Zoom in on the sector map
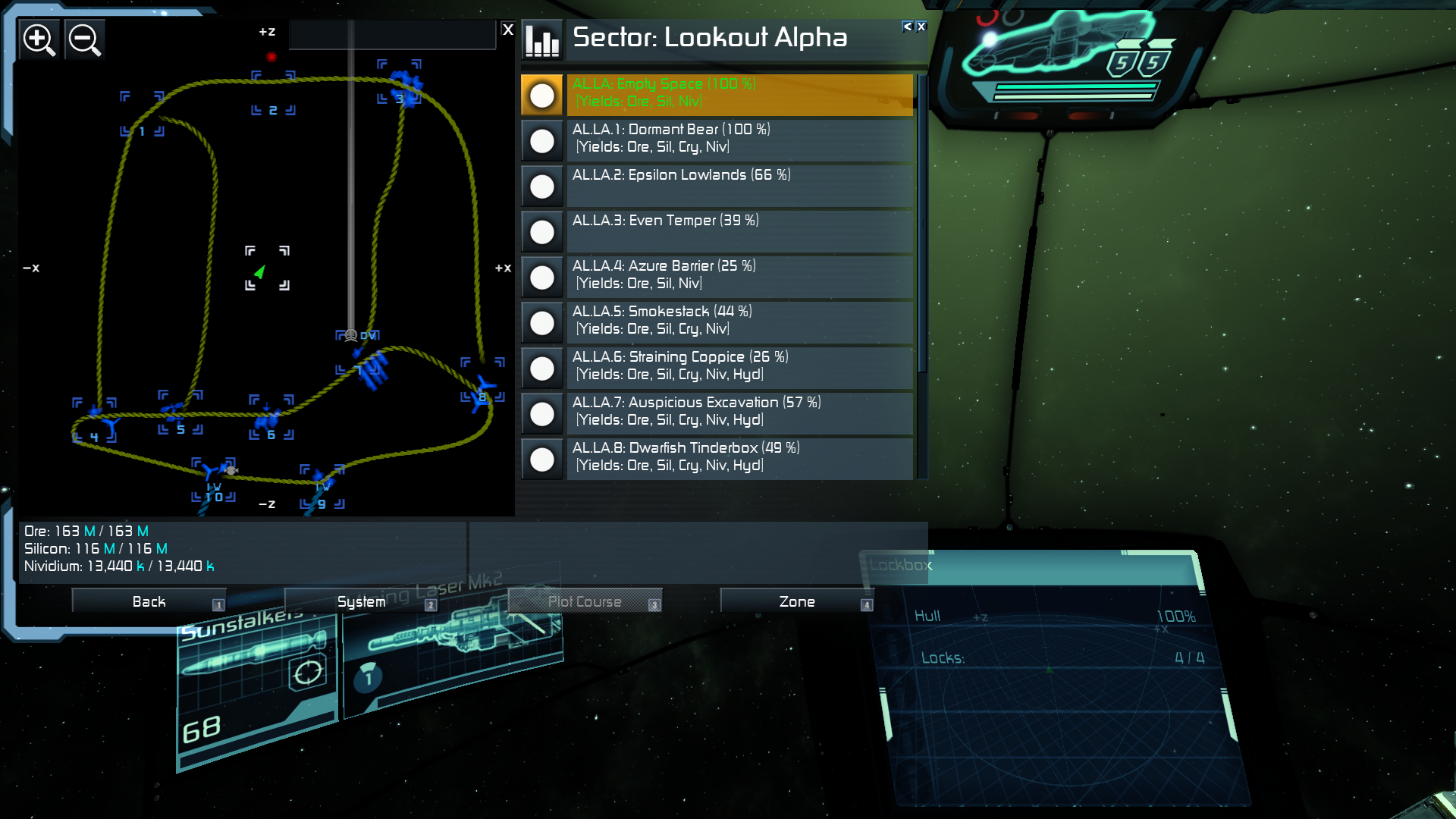Viewport: 1456px width, 819px height. click(39, 39)
